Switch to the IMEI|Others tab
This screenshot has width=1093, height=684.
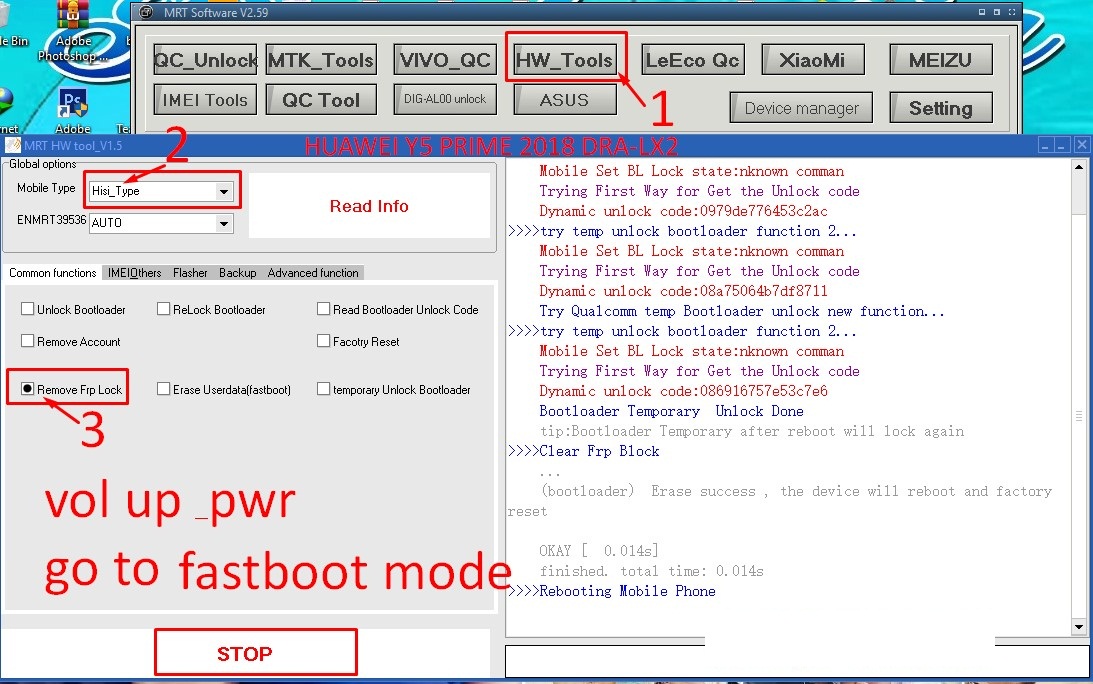(135, 273)
